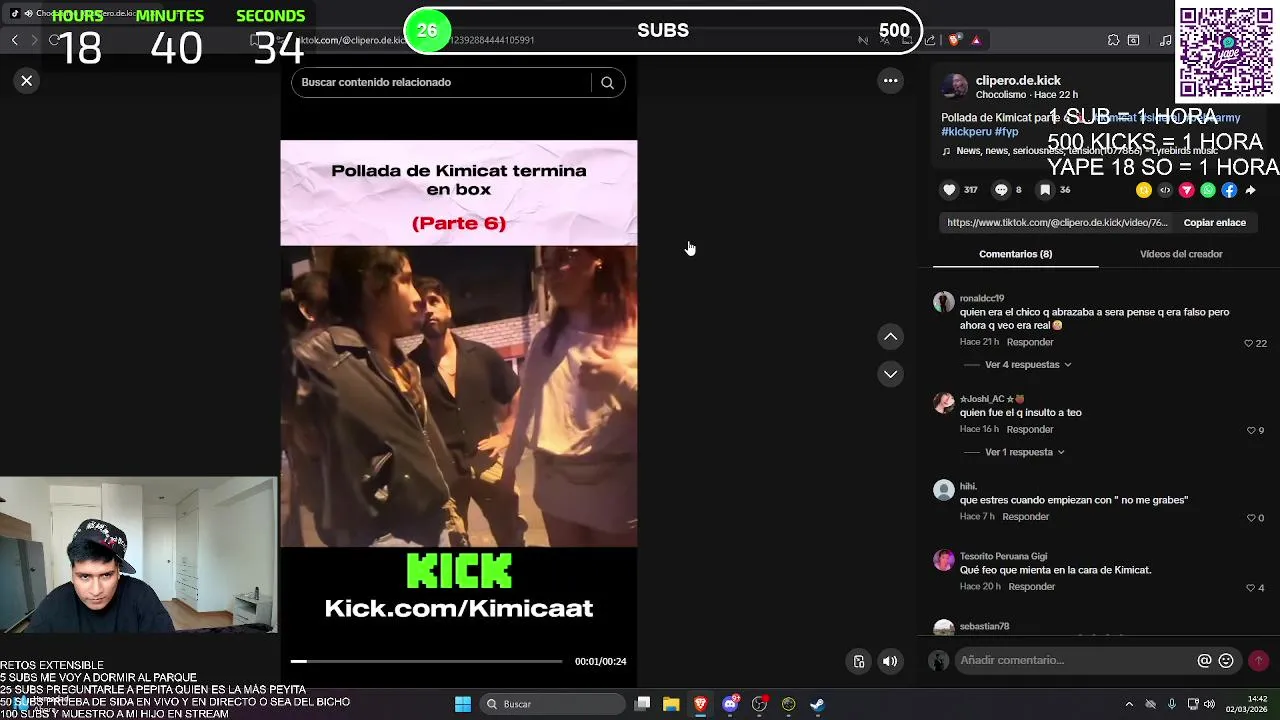Click the taskbar Buscar search box

point(550,704)
